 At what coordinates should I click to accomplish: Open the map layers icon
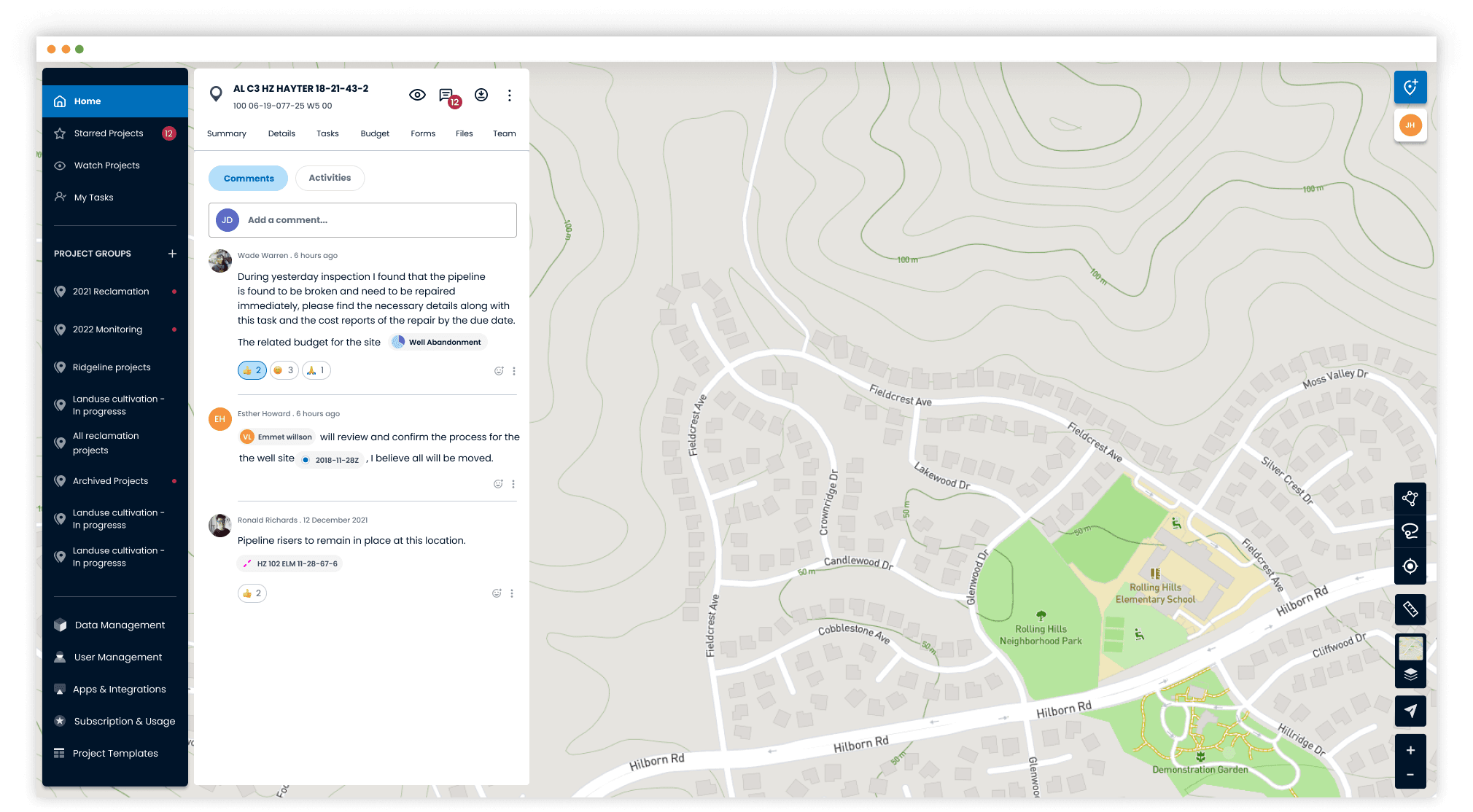[1410, 674]
